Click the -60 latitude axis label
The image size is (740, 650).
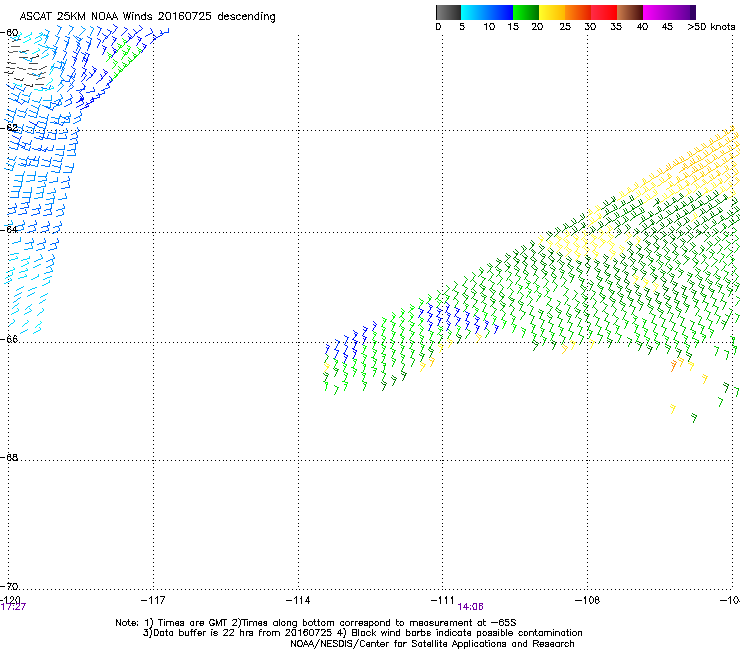click(9, 33)
